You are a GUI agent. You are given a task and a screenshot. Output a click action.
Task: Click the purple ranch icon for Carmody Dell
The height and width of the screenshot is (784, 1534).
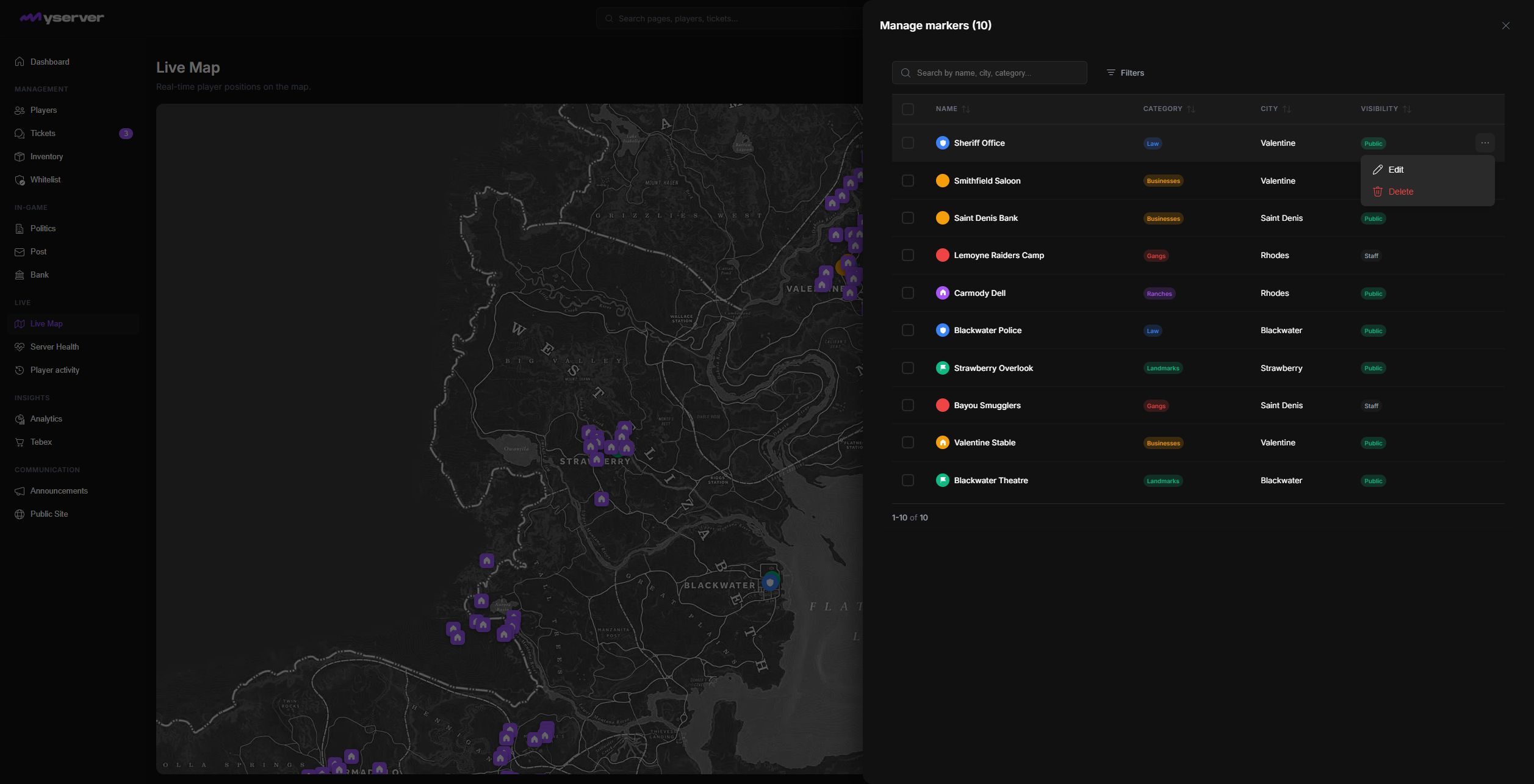pos(942,293)
